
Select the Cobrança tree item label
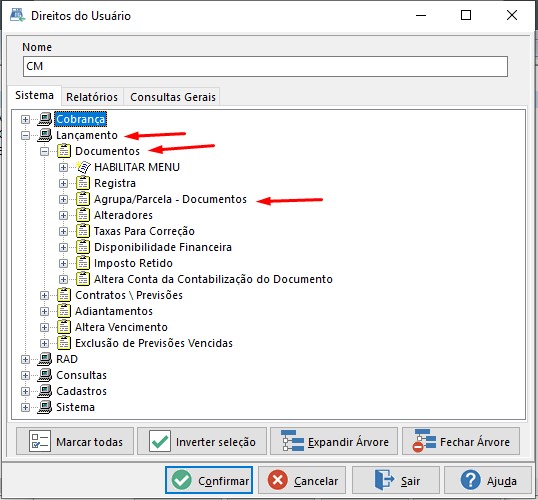coord(81,119)
